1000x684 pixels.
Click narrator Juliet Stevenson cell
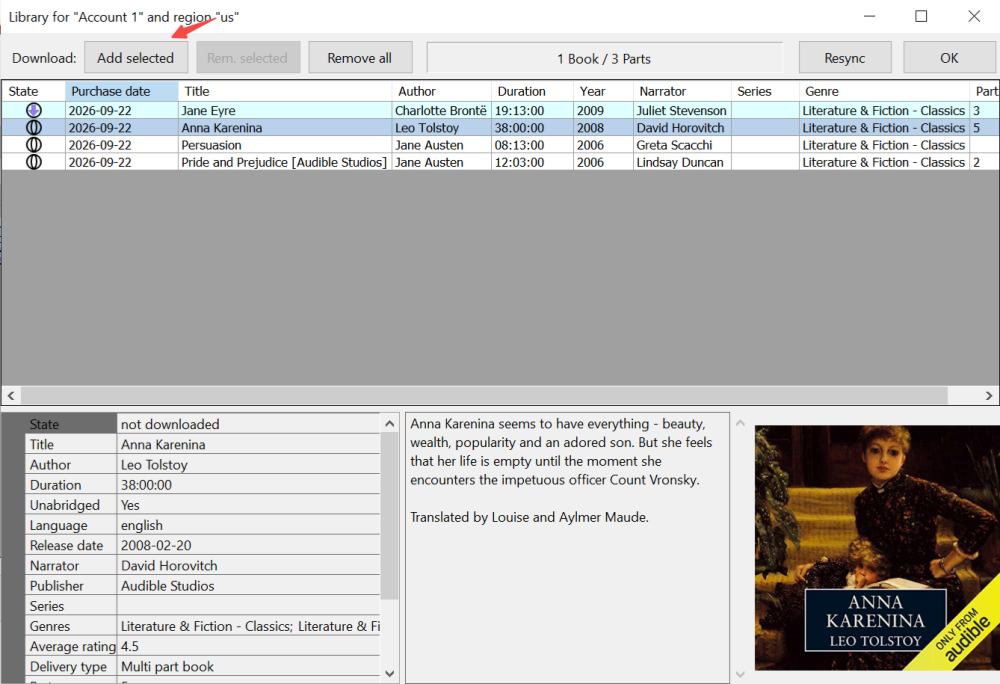(x=682, y=110)
